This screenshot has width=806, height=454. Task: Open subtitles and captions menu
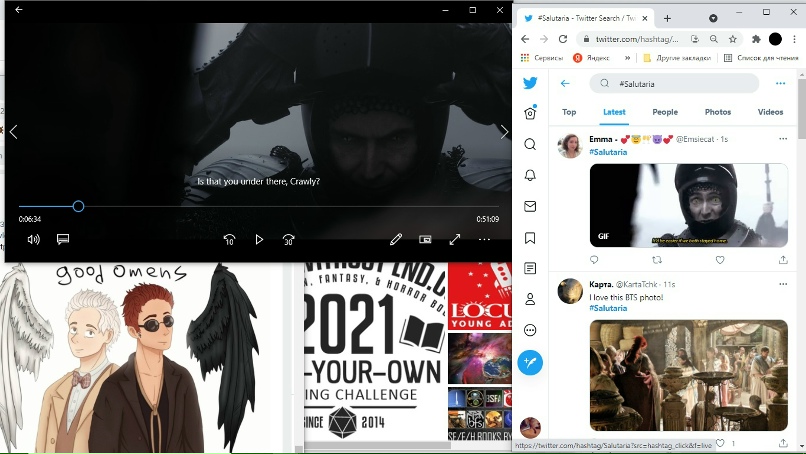tap(62, 240)
